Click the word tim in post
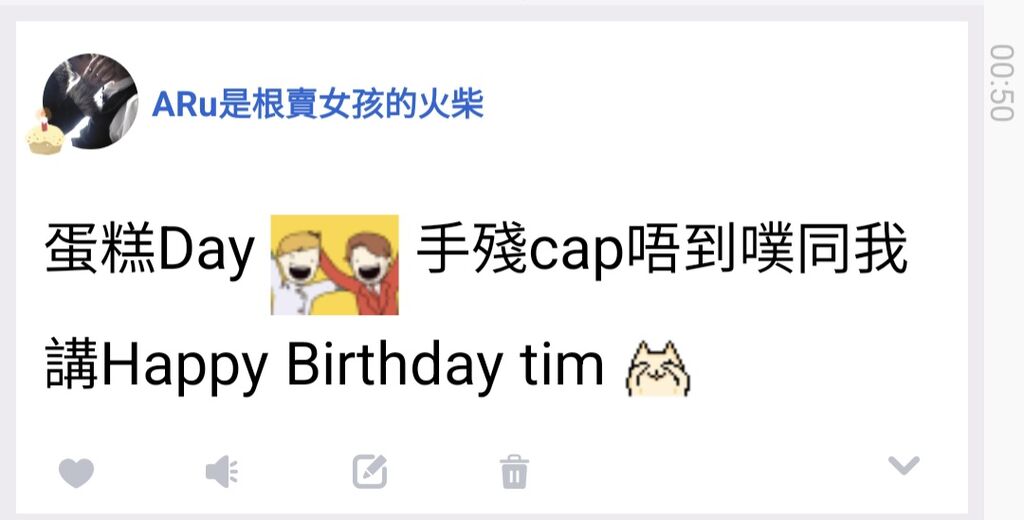 (x=562, y=365)
